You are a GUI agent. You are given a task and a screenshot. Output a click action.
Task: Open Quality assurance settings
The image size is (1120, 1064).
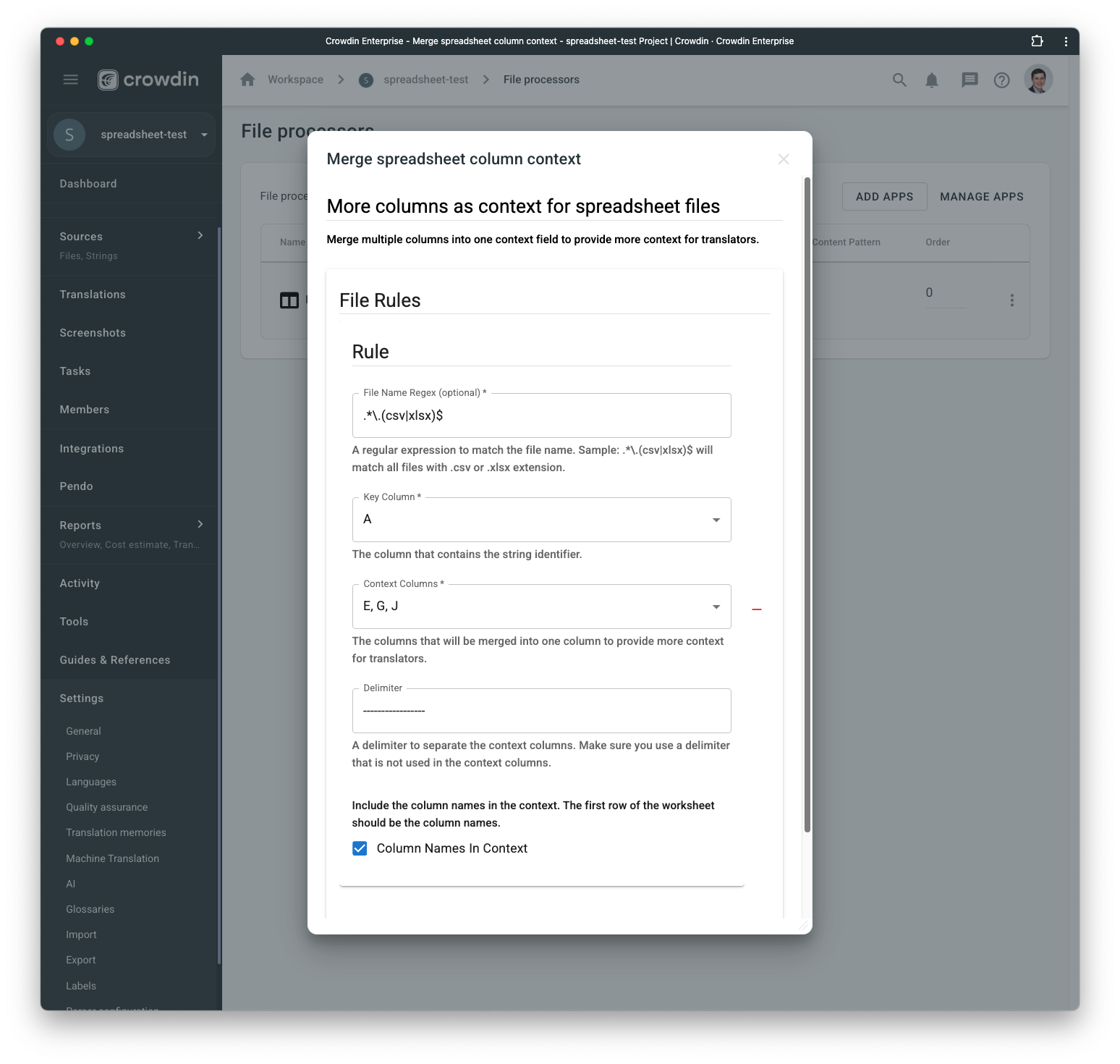[107, 807]
